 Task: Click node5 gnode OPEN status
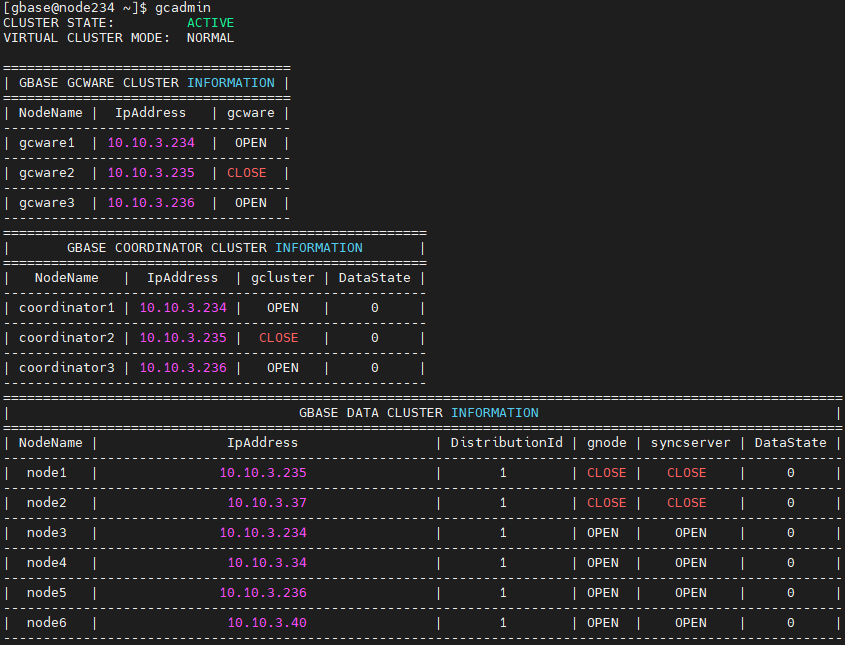pos(602,593)
